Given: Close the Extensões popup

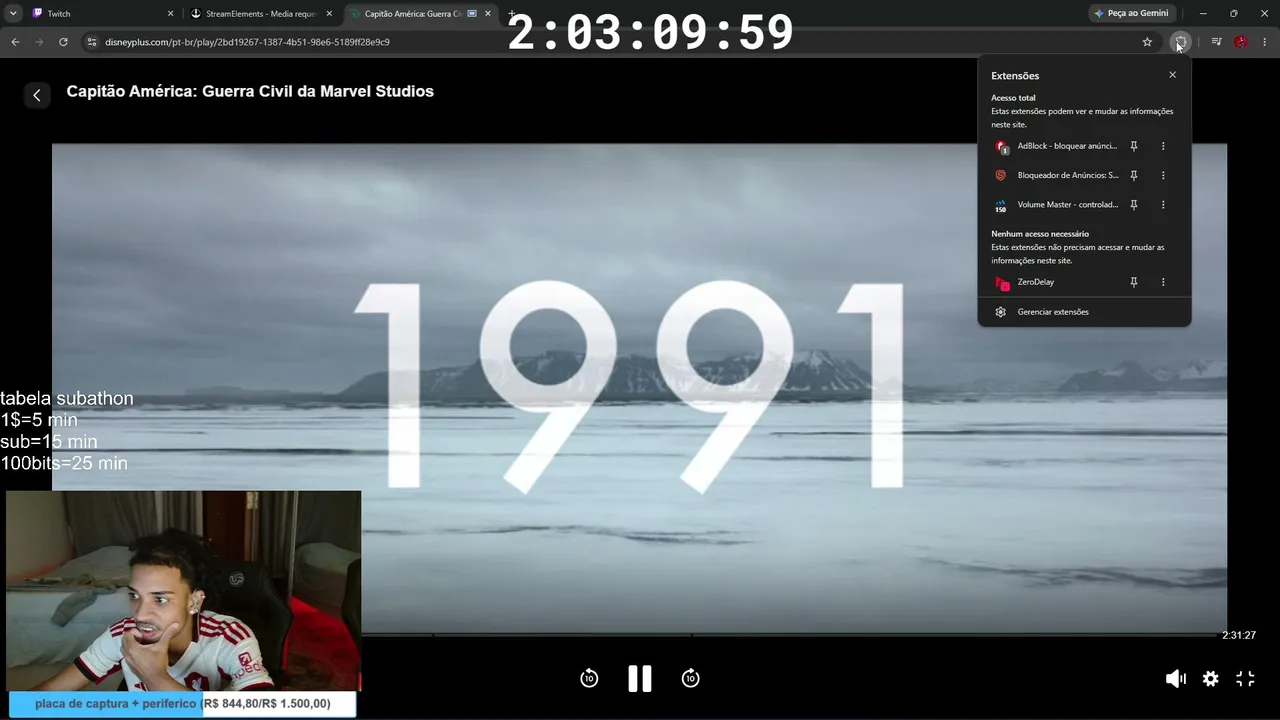Looking at the screenshot, I should [x=1172, y=75].
